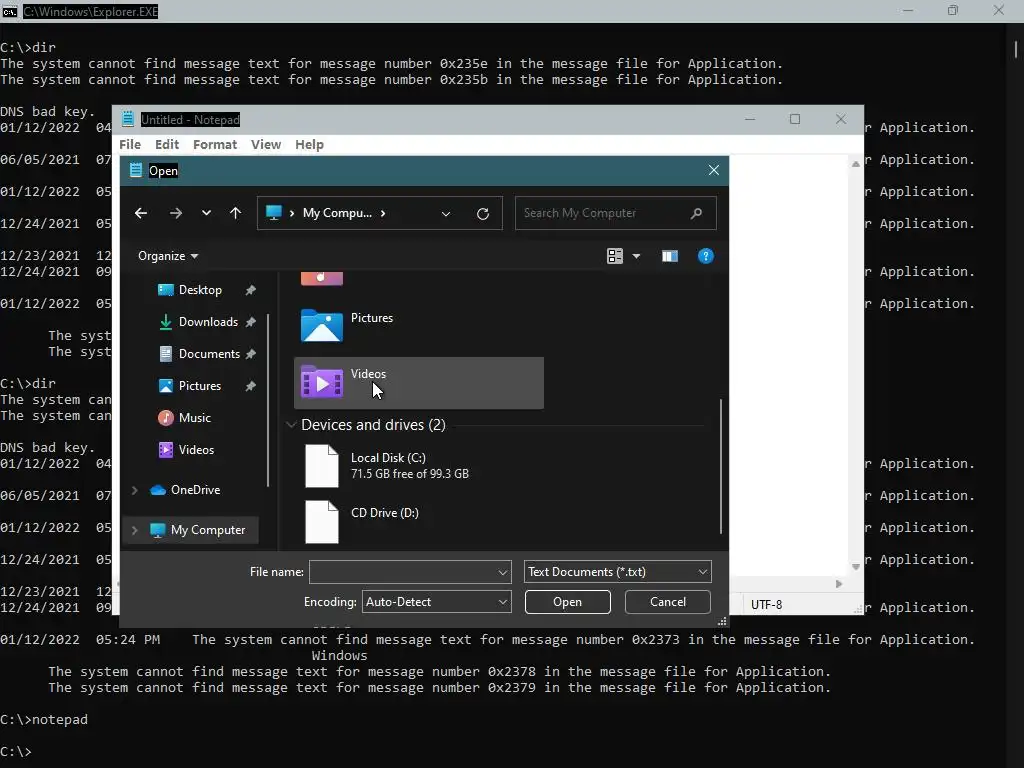Screen dimensions: 1024x768
Task: Click the Open button
Action: coord(568,602)
